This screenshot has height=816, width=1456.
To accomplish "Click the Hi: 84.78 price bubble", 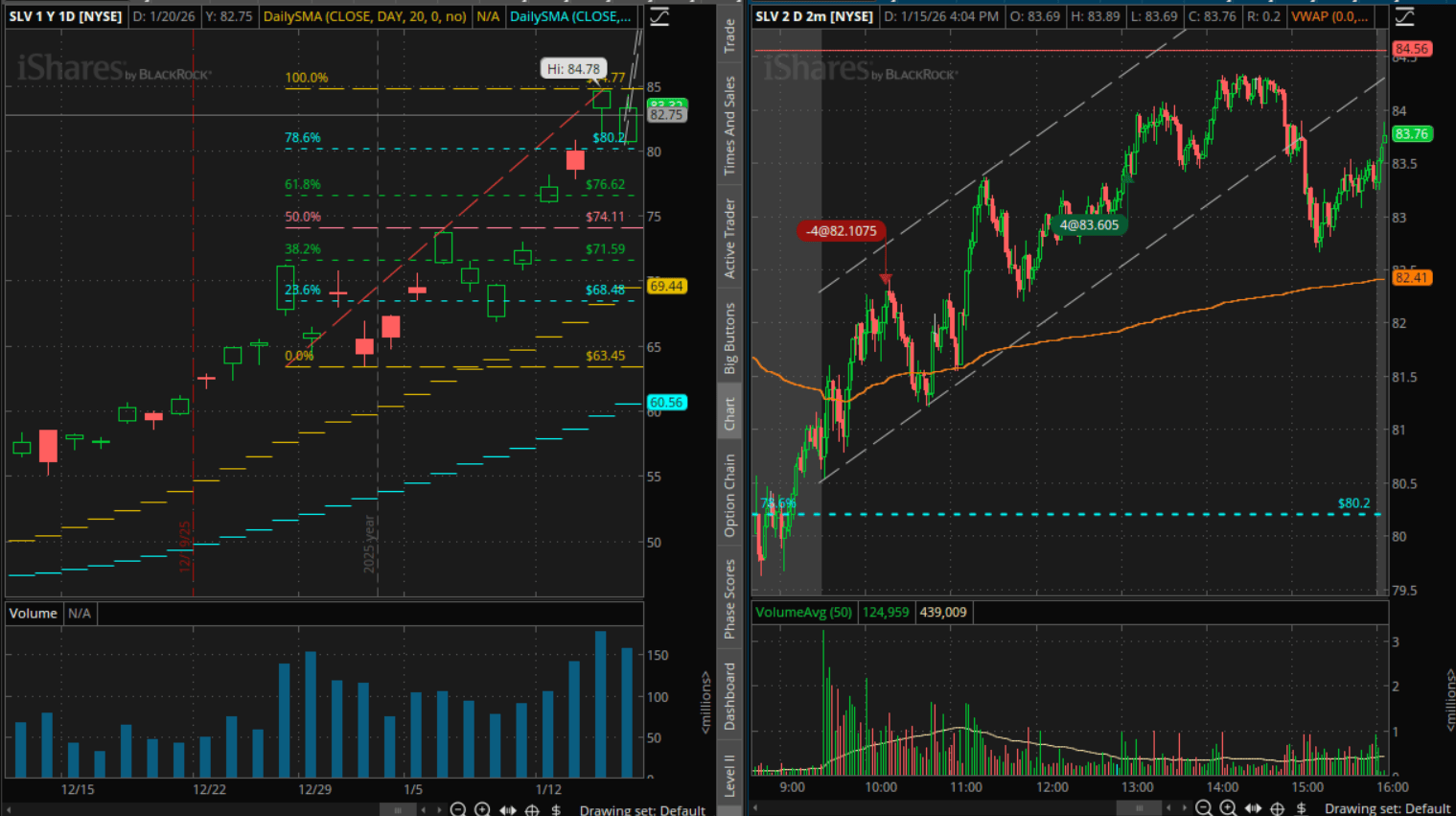I will coord(573,69).
